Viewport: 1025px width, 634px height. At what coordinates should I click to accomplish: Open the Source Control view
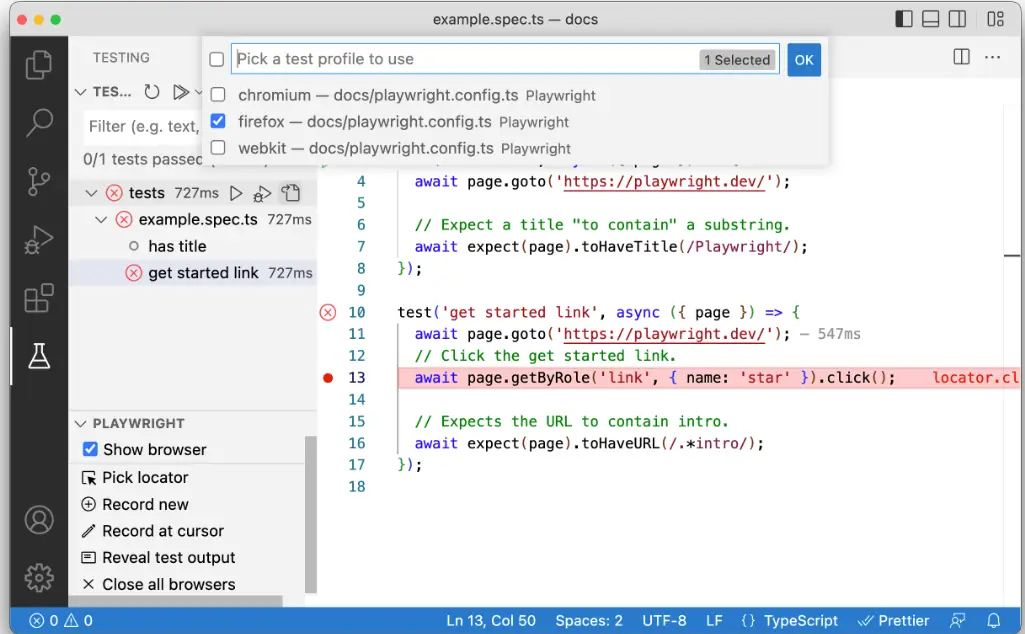click(39, 181)
